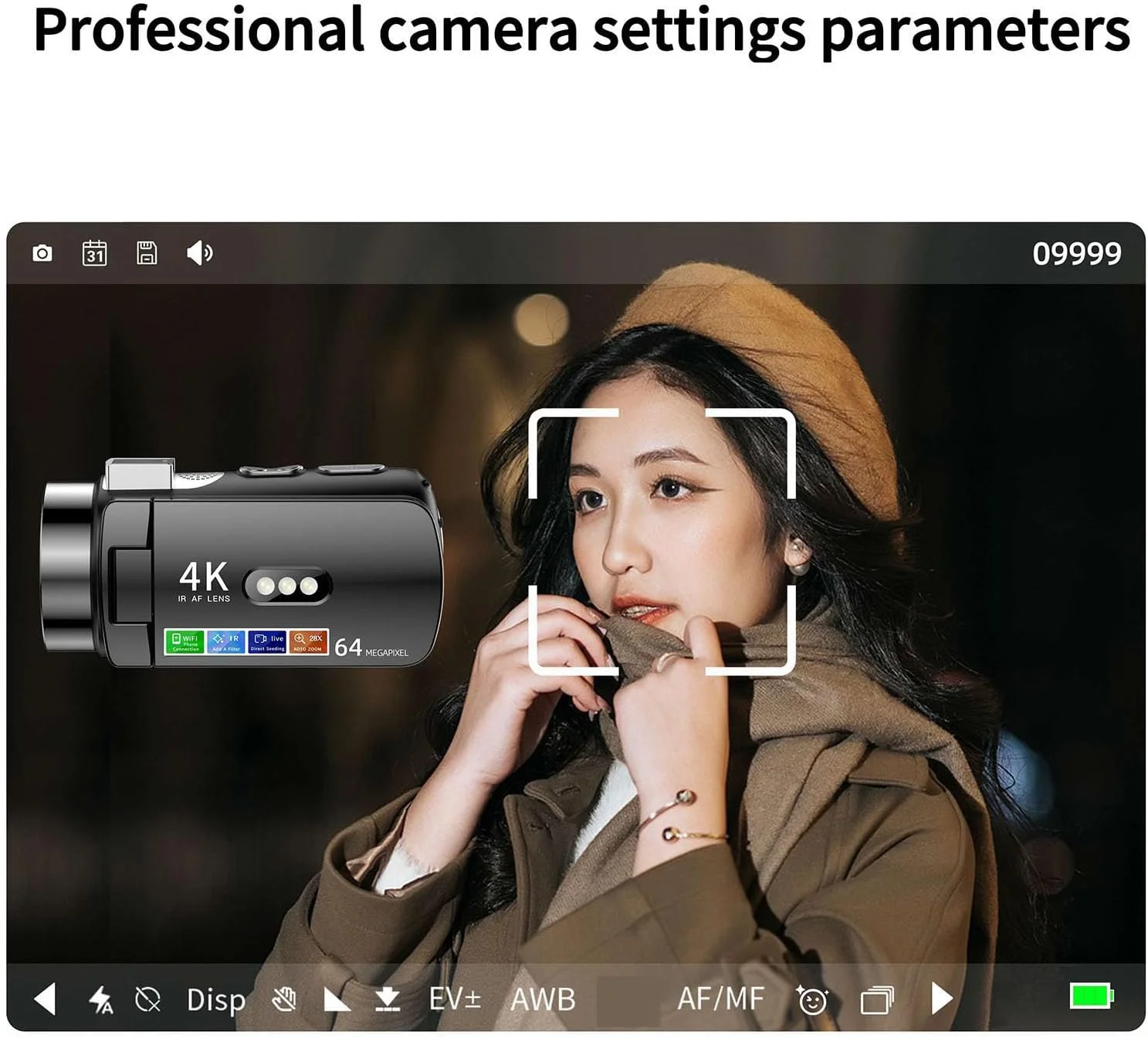Viewport: 1148px width, 1038px height.
Task: Tap the white face focus frame
Action: [662, 541]
